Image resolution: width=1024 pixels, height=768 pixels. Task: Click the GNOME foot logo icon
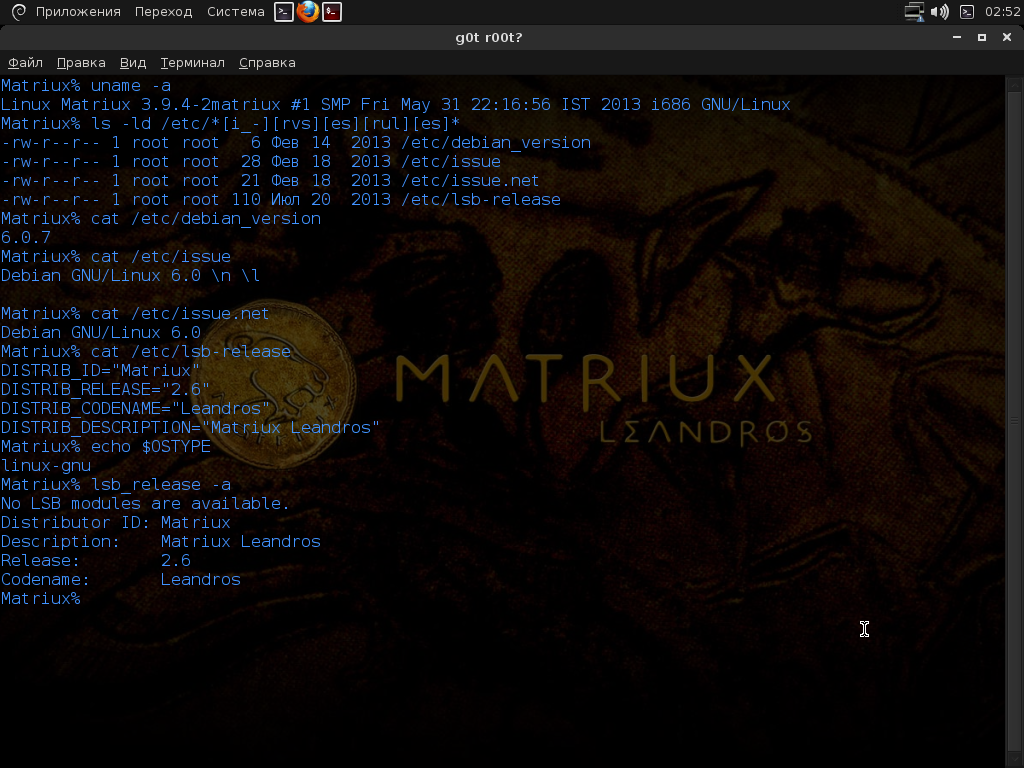click(x=18, y=12)
